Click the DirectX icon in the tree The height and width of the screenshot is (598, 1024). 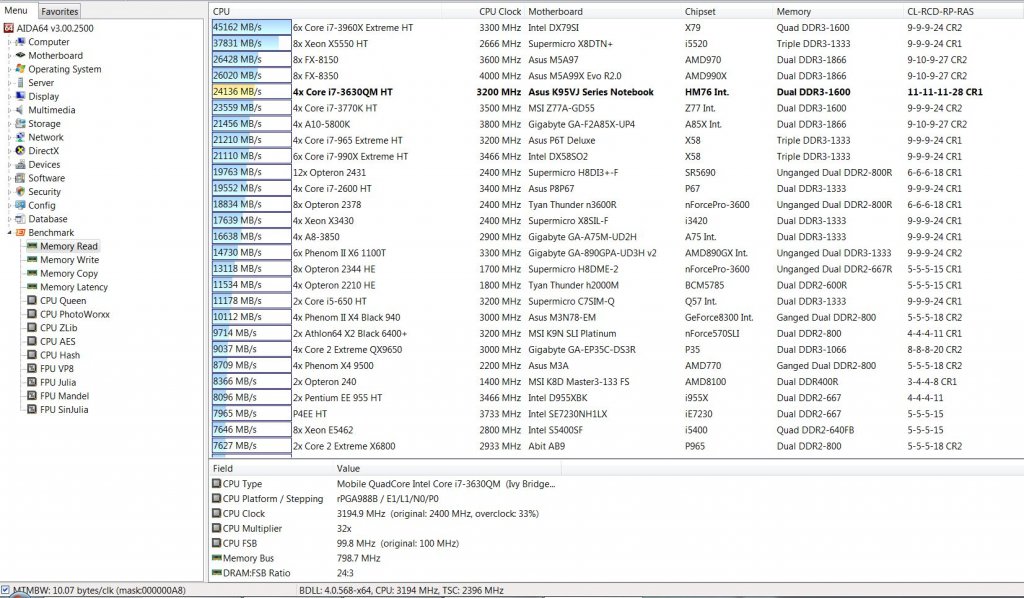20,151
